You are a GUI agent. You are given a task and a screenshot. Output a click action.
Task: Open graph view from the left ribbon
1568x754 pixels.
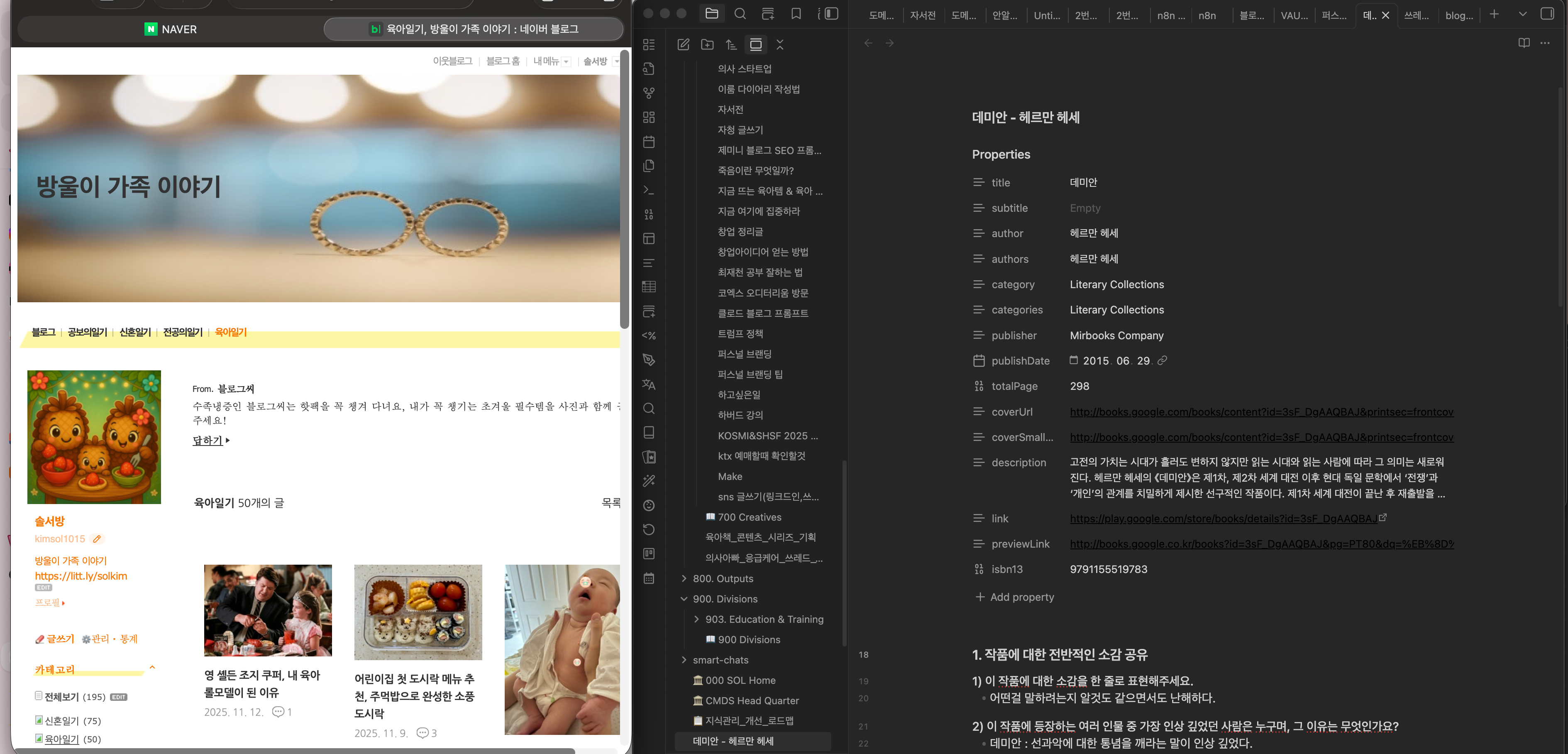649,93
